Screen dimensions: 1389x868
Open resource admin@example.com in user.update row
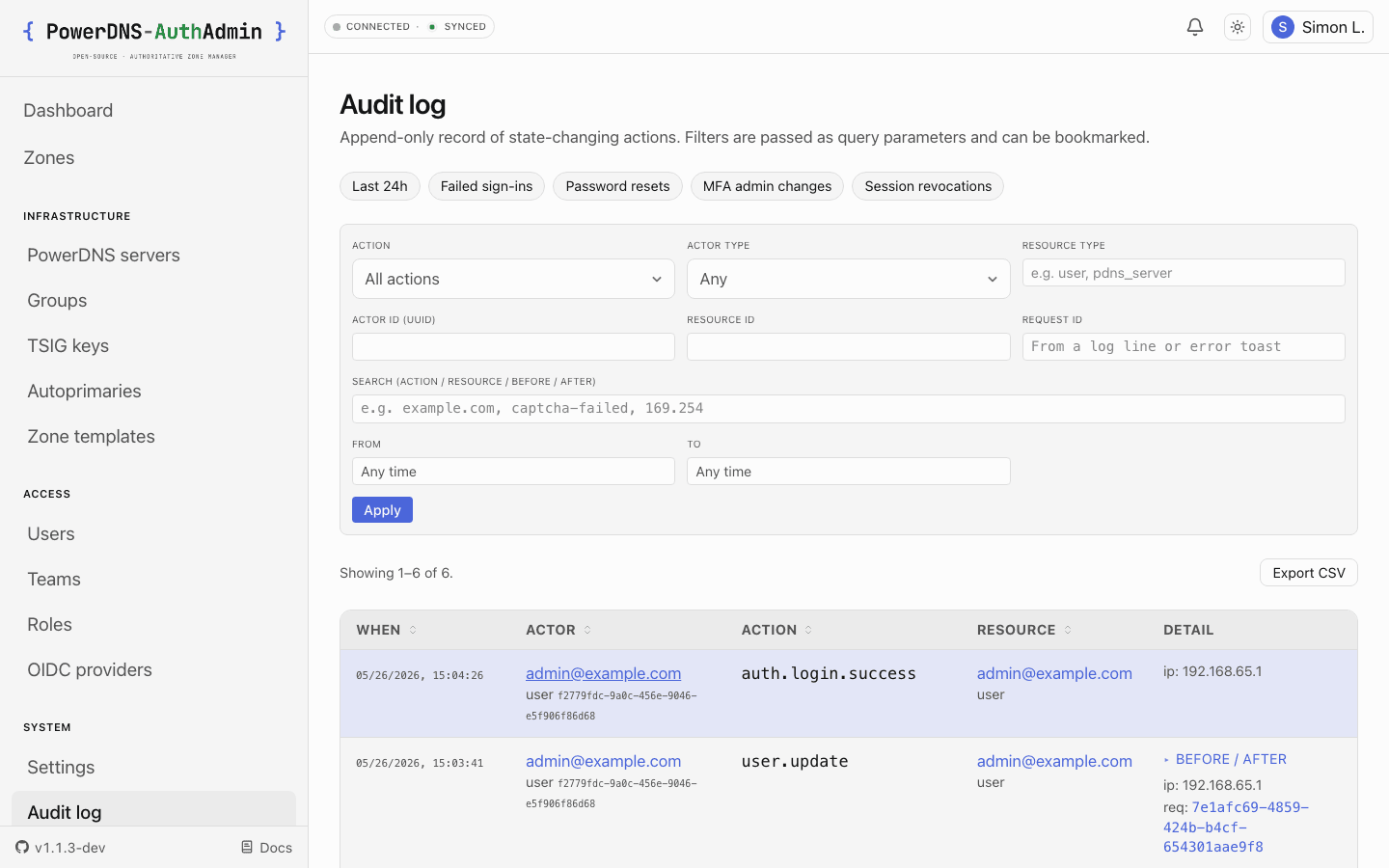point(1054,761)
